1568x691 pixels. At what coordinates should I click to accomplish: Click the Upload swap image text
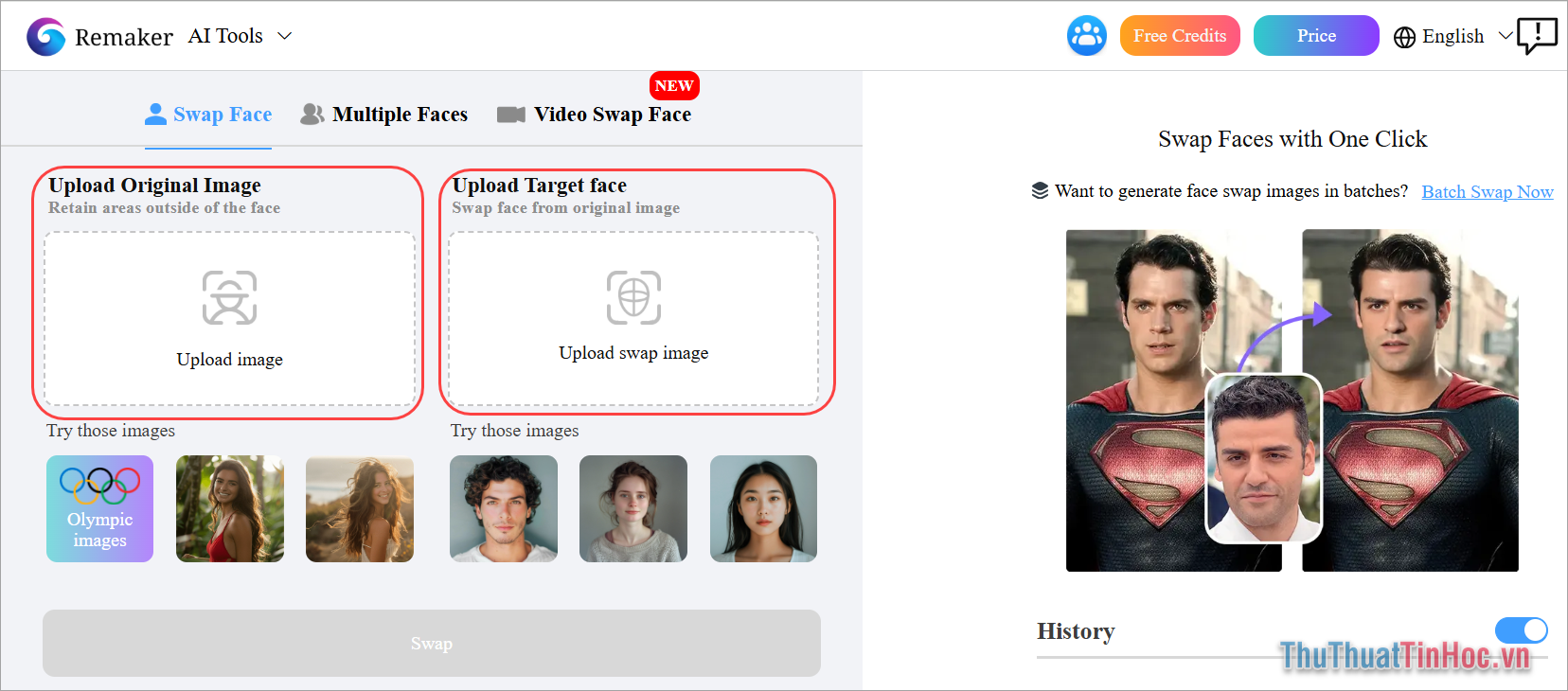pyautogui.click(x=633, y=353)
